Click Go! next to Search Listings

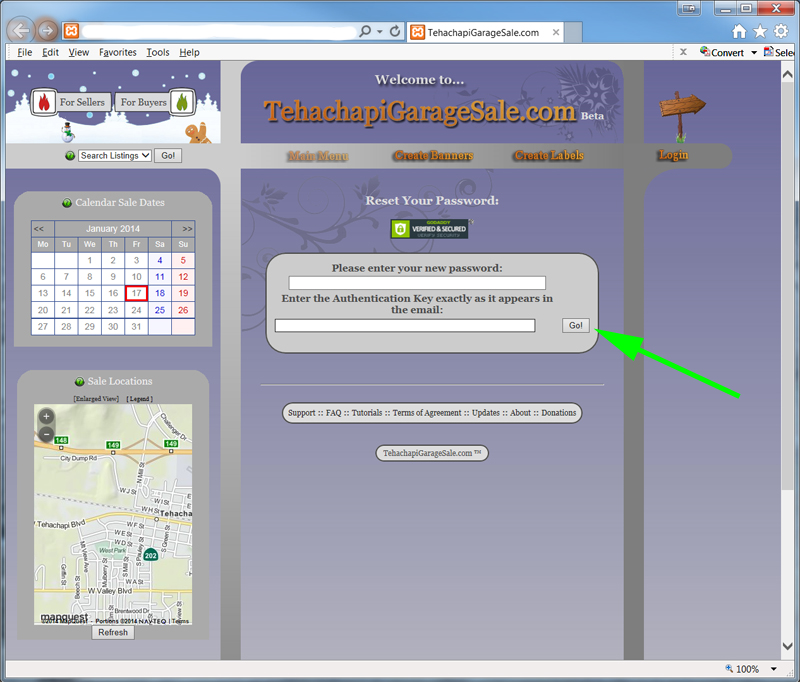tap(168, 156)
